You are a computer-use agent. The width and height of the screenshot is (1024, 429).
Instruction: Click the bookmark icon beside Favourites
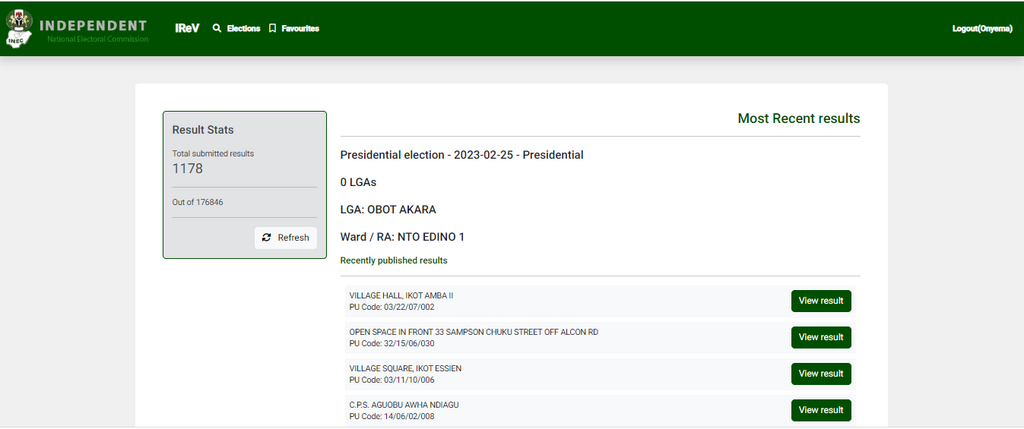pyautogui.click(x=272, y=29)
